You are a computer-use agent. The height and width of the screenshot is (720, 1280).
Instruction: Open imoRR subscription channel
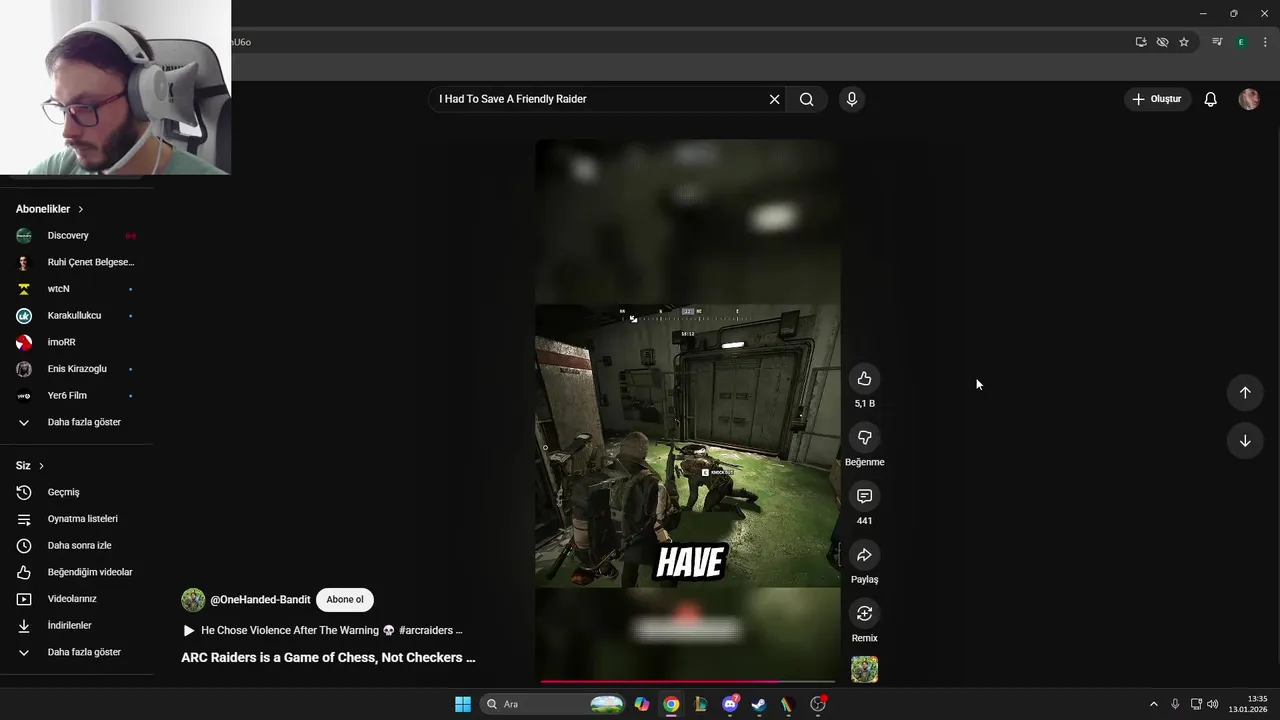click(77, 342)
